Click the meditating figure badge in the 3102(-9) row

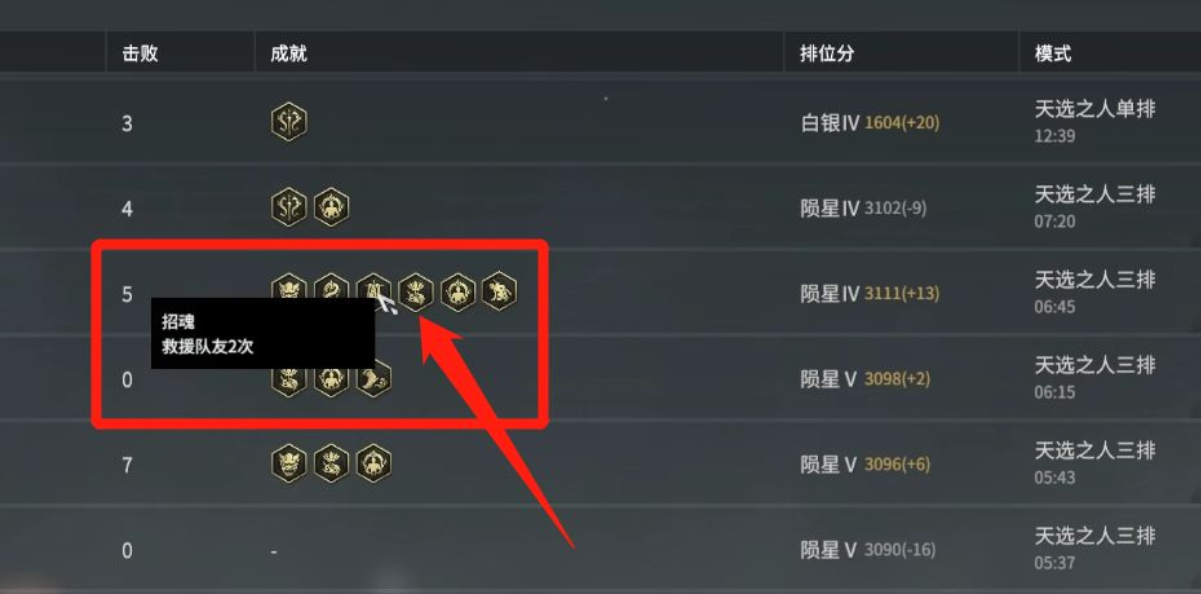[x=331, y=208]
